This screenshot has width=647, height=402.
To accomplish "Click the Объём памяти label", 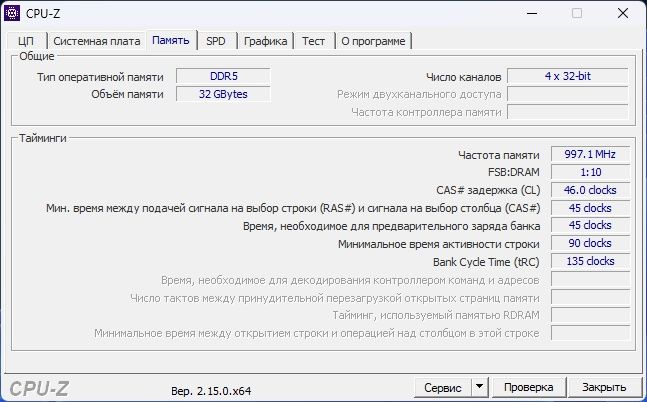I will [128, 95].
